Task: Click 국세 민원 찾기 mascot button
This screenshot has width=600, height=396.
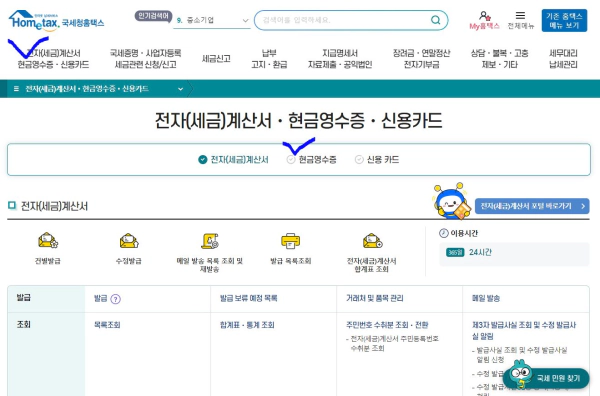Action: click(x=546, y=377)
